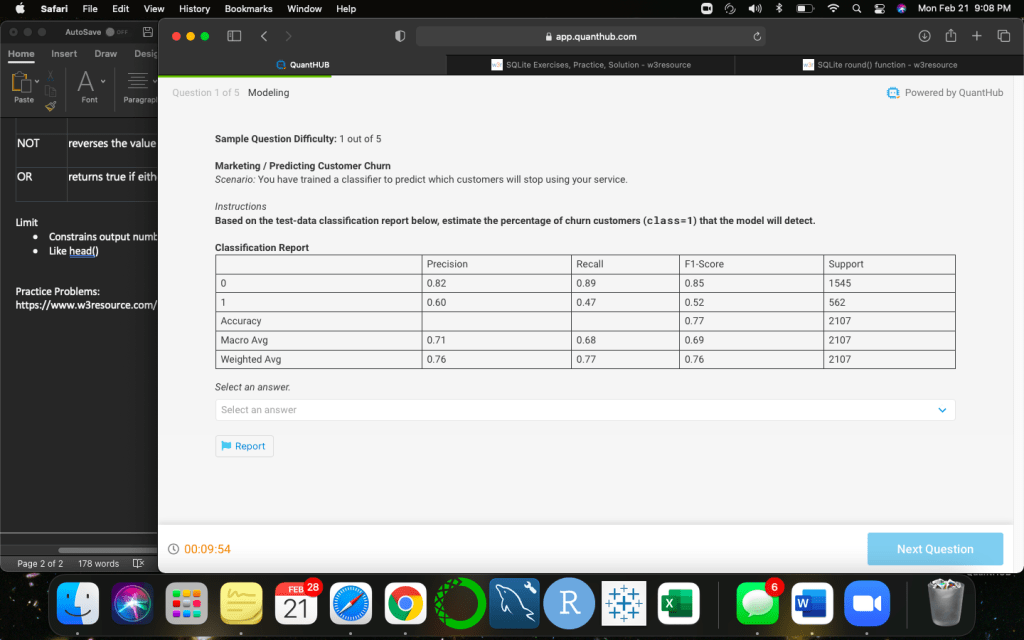1024x640 pixels.
Task: Open the Paste options dropdown arrow
Action: point(37,80)
